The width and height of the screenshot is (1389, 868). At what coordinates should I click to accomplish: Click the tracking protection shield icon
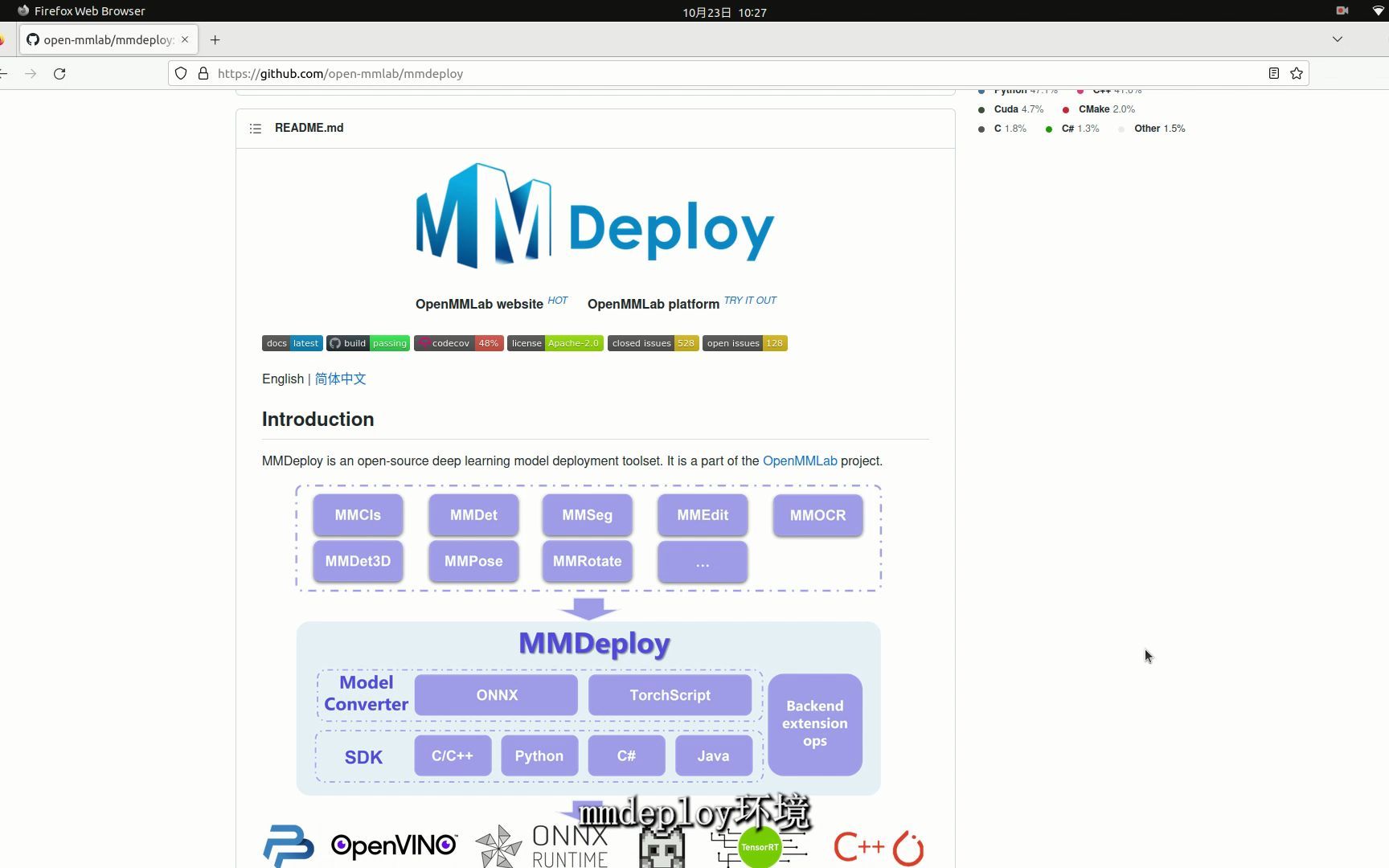[181, 73]
